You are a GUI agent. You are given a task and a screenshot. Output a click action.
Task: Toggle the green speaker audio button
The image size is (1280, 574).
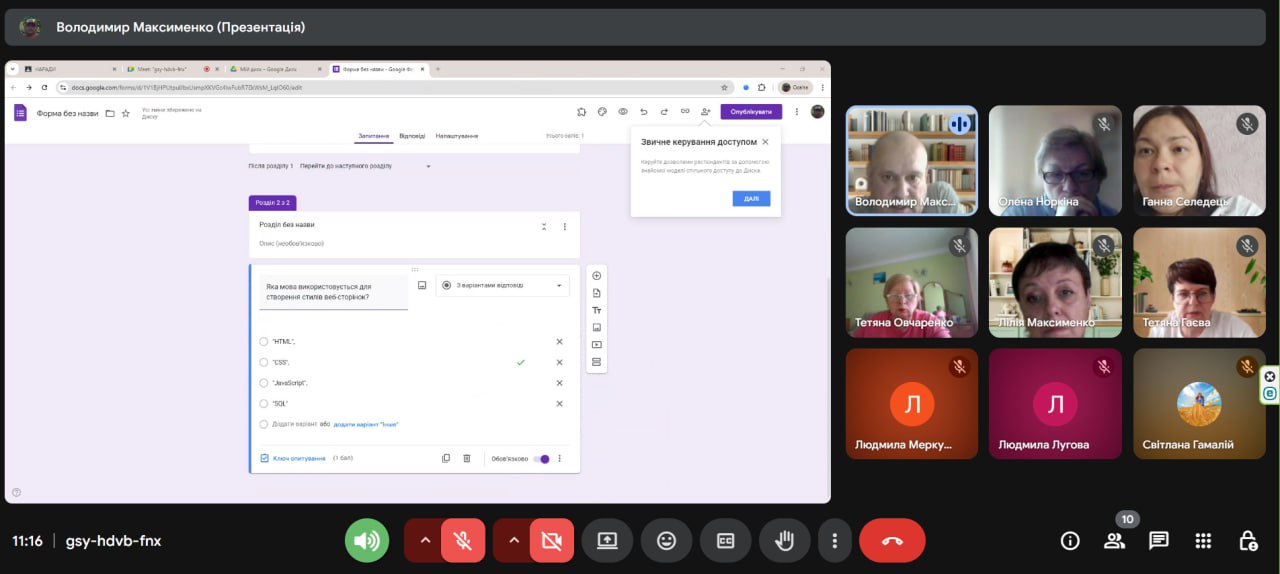click(x=367, y=541)
